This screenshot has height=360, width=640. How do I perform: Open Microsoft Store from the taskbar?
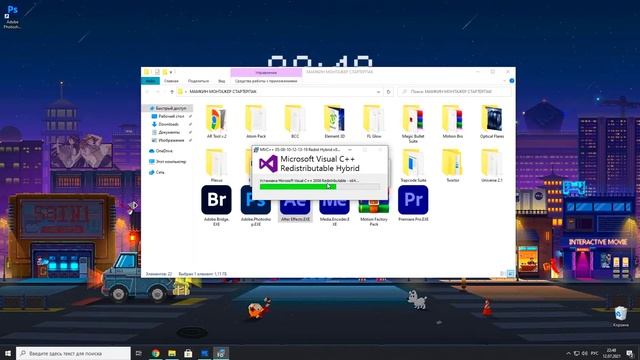click(x=188, y=353)
